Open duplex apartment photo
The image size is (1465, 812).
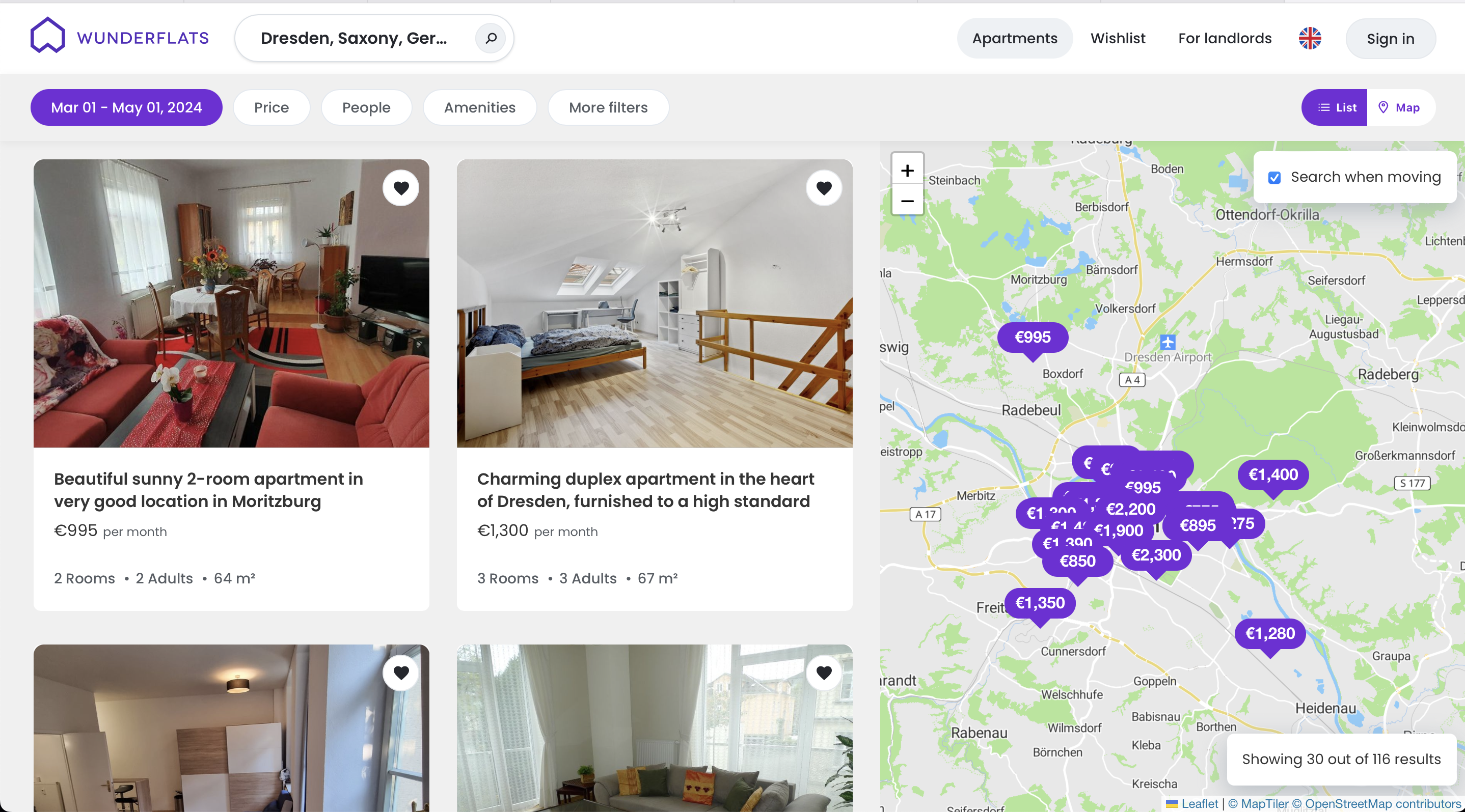point(654,303)
